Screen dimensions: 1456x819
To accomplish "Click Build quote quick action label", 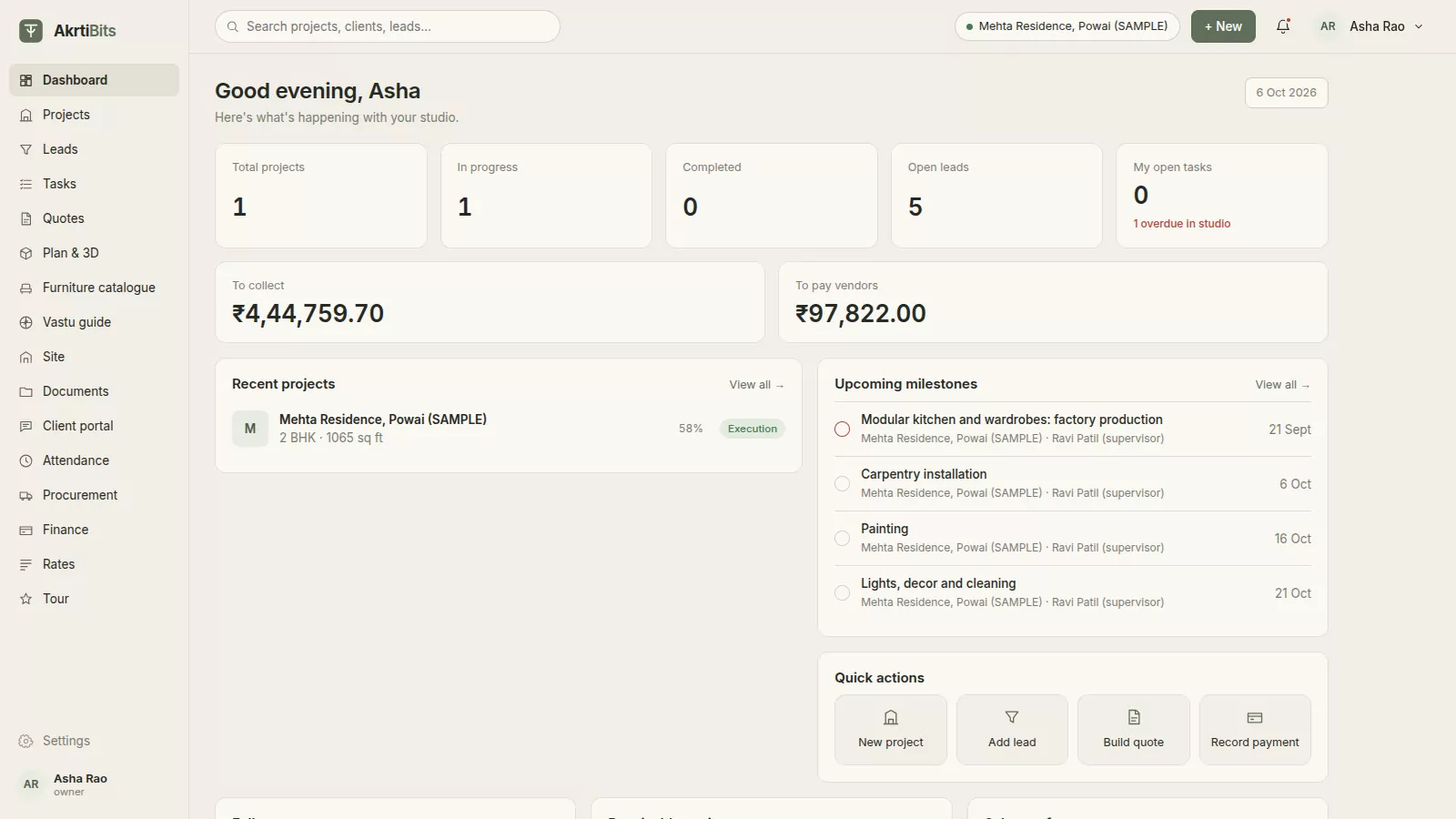I will coord(1134,743).
